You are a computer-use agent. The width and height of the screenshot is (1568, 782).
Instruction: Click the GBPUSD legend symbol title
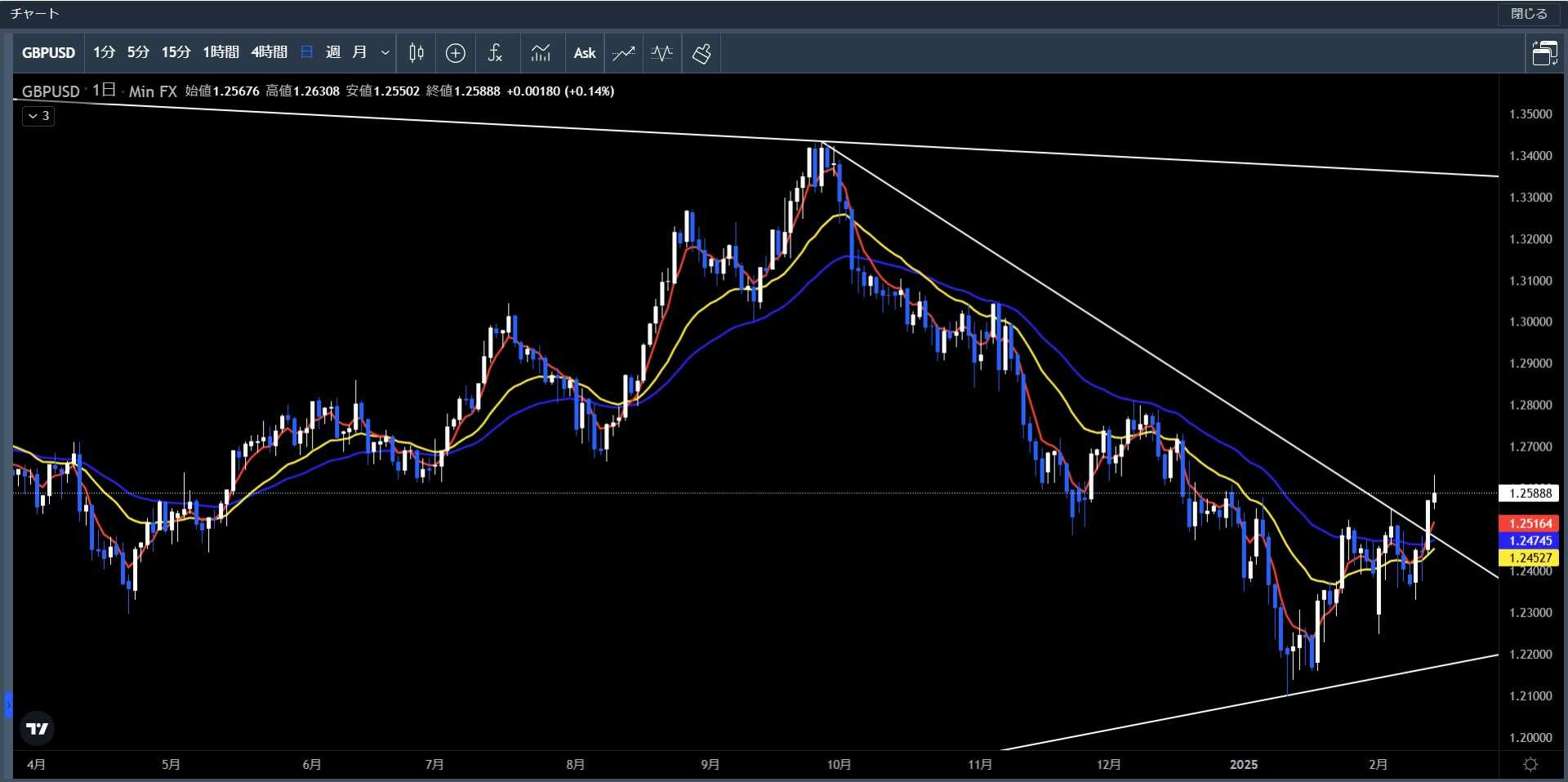[x=51, y=91]
